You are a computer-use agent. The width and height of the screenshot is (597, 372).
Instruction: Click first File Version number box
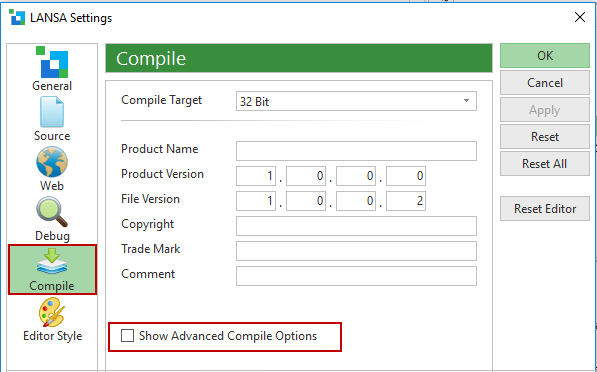point(256,201)
